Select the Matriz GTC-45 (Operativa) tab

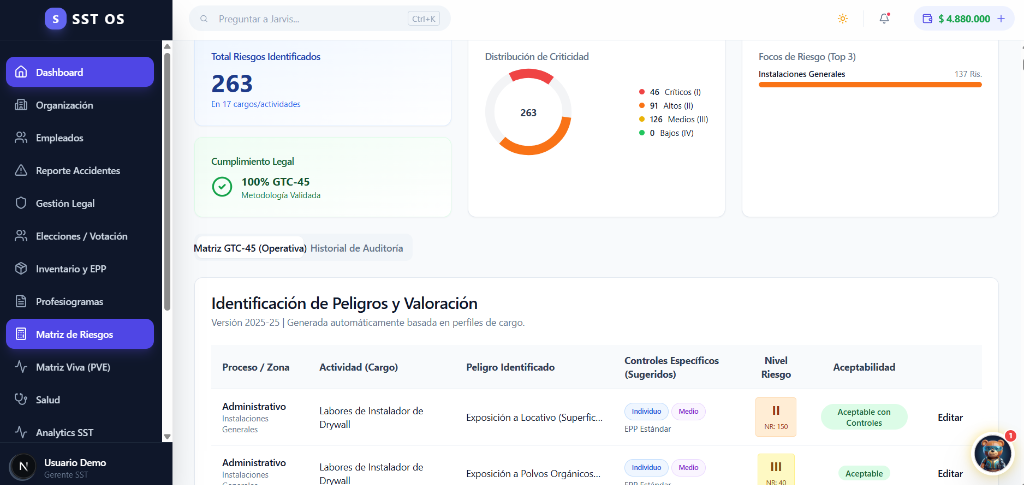250,248
